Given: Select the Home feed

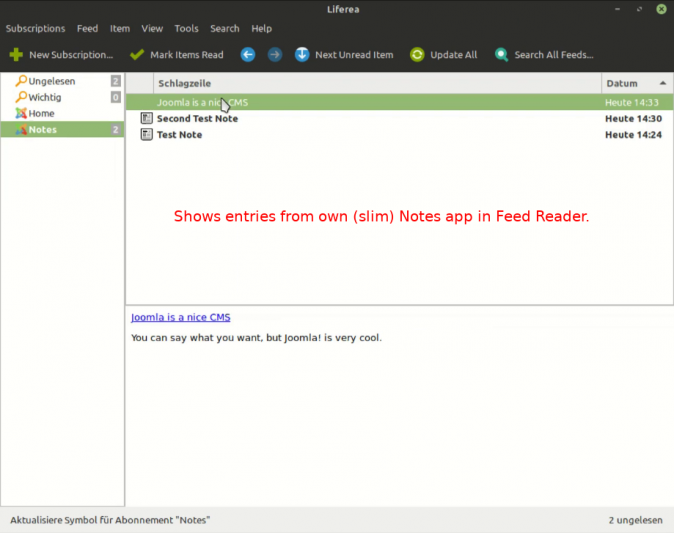Looking at the screenshot, I should pyautogui.click(x=41, y=113).
